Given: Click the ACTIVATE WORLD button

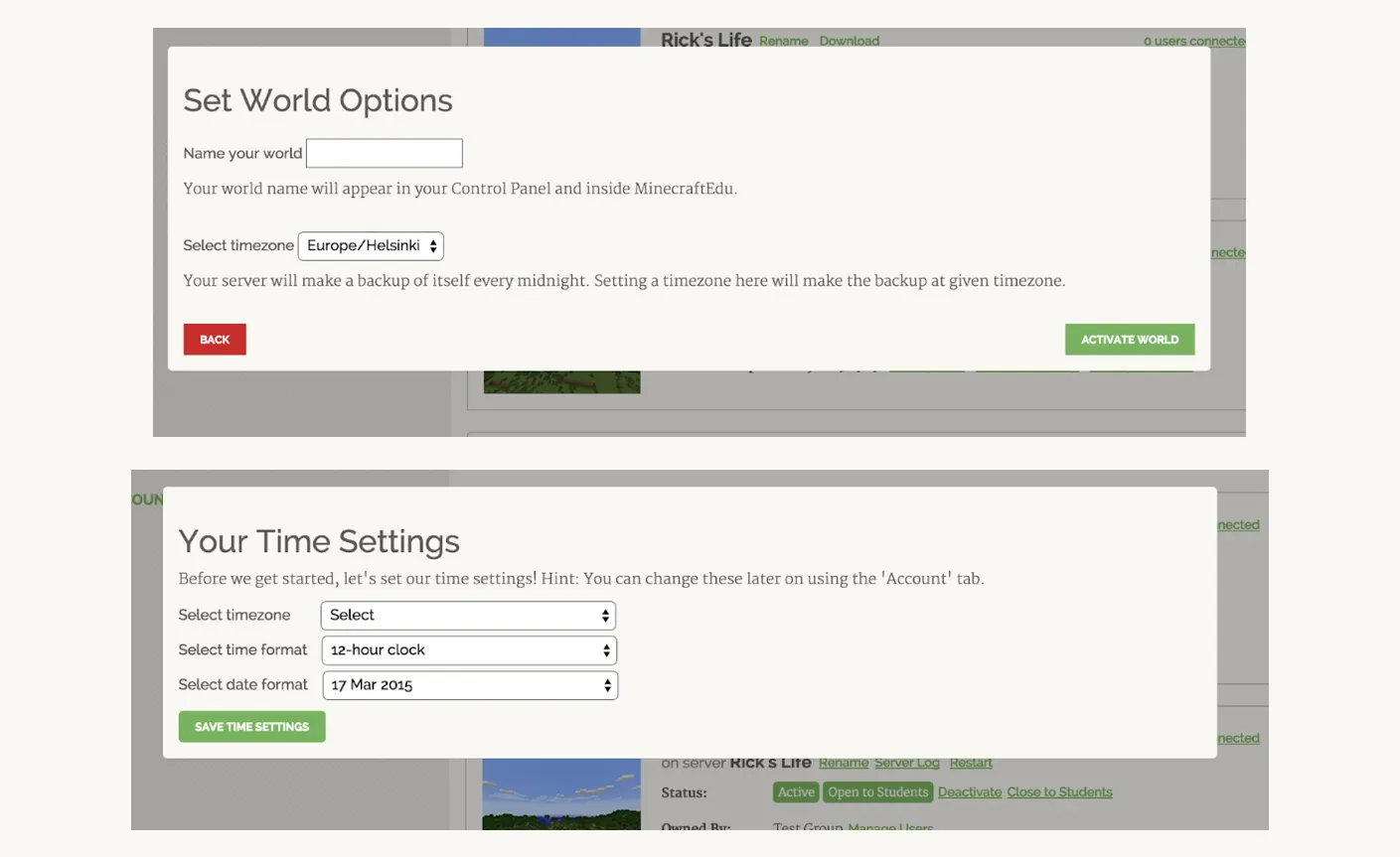Looking at the screenshot, I should coord(1130,340).
